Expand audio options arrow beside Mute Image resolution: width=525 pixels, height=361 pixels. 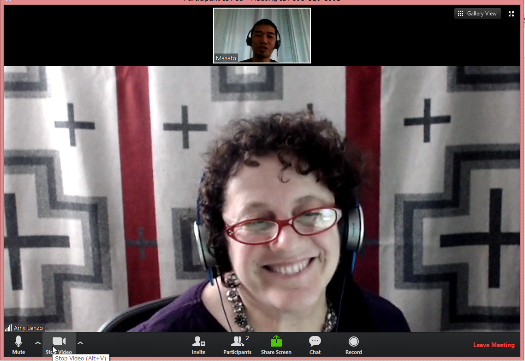[x=38, y=343]
